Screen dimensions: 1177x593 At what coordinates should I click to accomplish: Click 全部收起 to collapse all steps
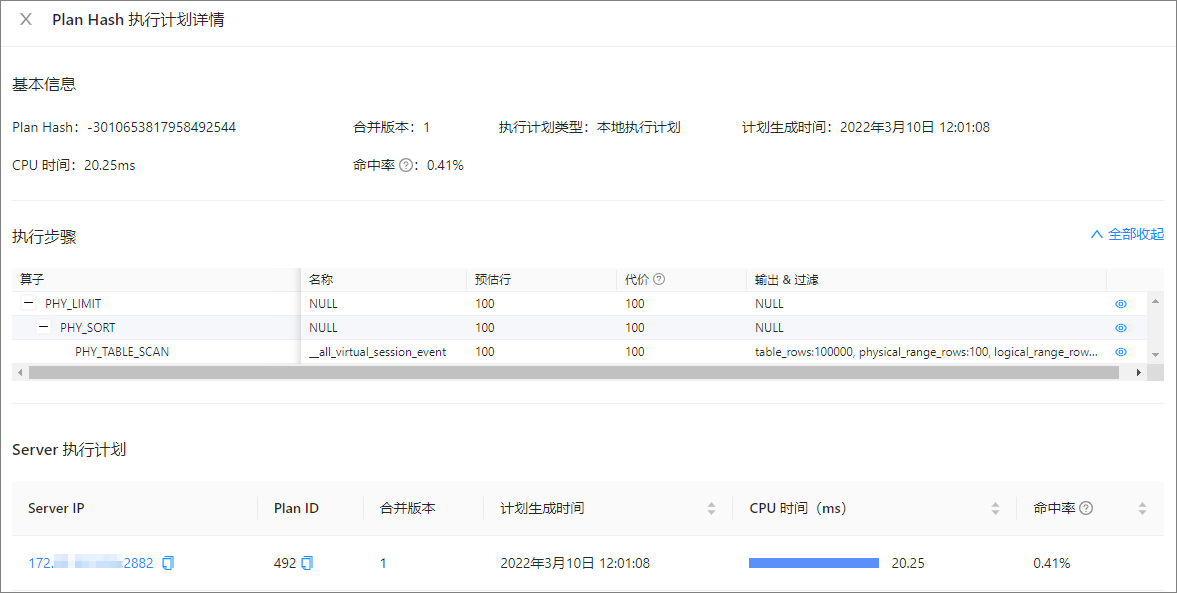(1127, 234)
